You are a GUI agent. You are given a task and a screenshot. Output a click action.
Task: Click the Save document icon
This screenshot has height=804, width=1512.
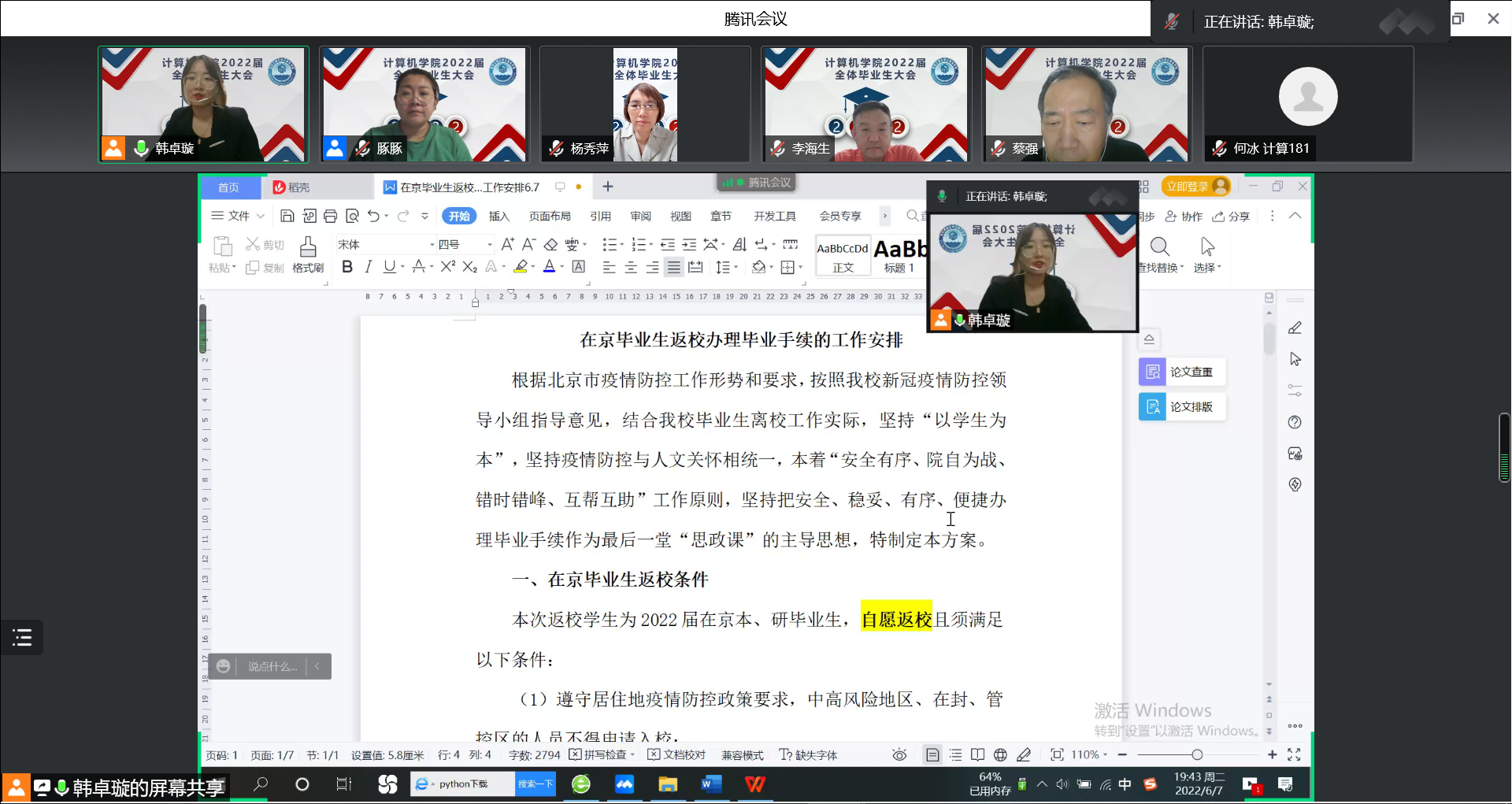click(287, 216)
